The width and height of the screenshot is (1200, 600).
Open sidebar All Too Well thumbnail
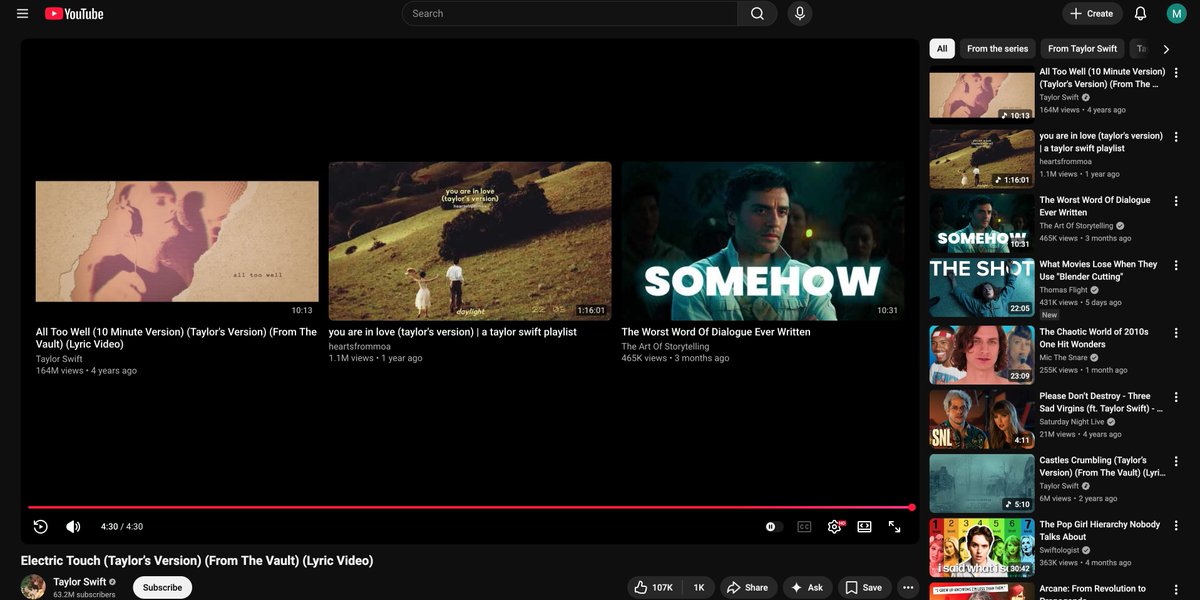pyautogui.click(x=982, y=96)
